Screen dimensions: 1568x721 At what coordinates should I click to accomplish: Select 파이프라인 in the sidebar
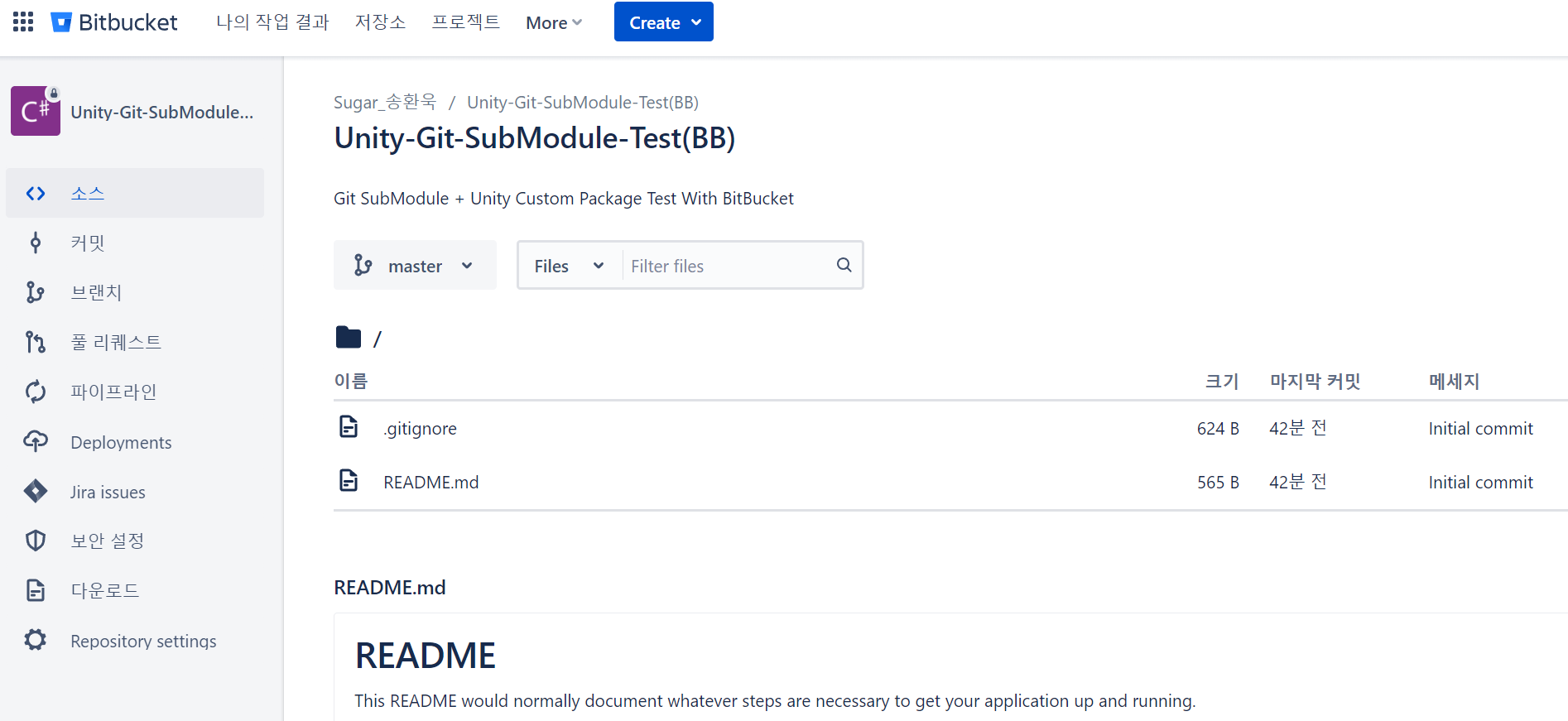pyautogui.click(x=135, y=392)
